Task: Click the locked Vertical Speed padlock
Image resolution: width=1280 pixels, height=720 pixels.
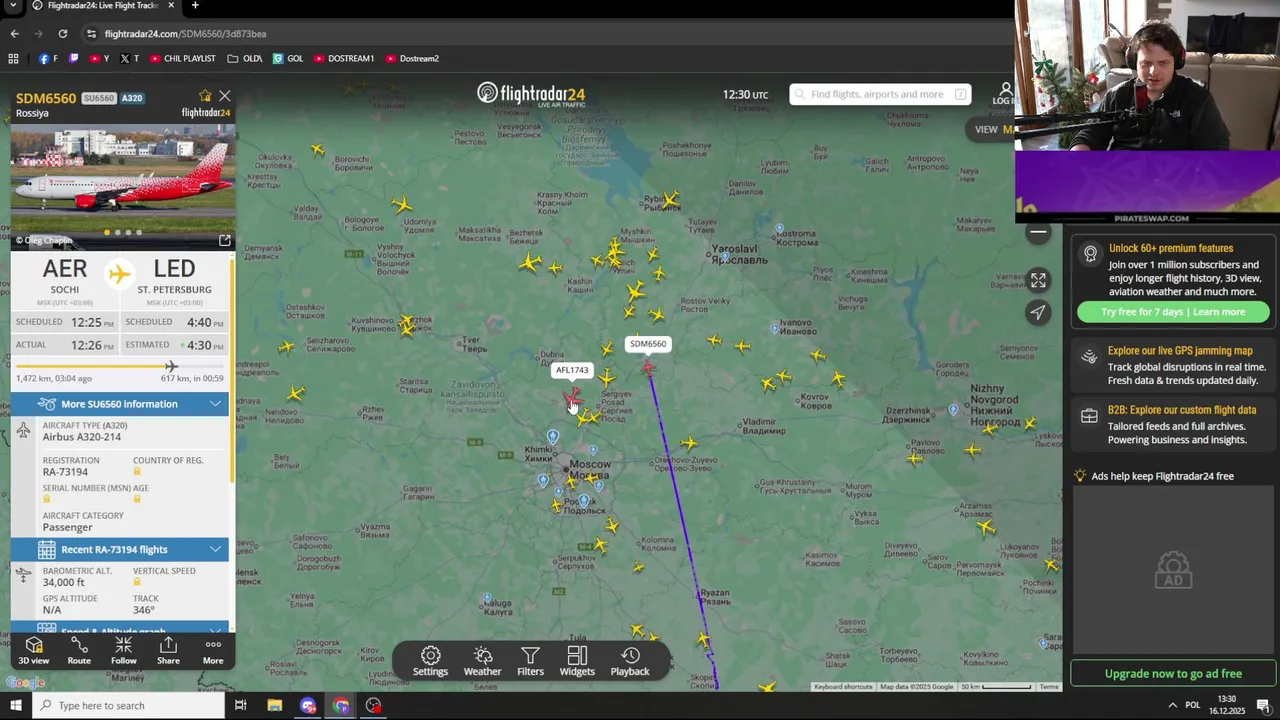Action: pyautogui.click(x=137, y=582)
